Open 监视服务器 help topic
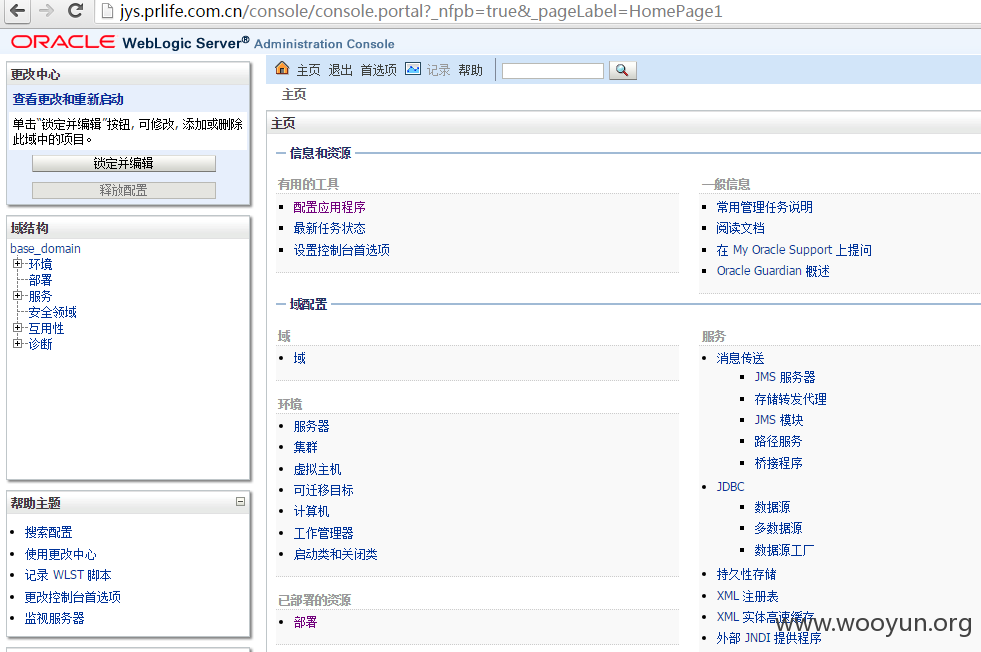This screenshot has width=981, height=652. point(54,618)
